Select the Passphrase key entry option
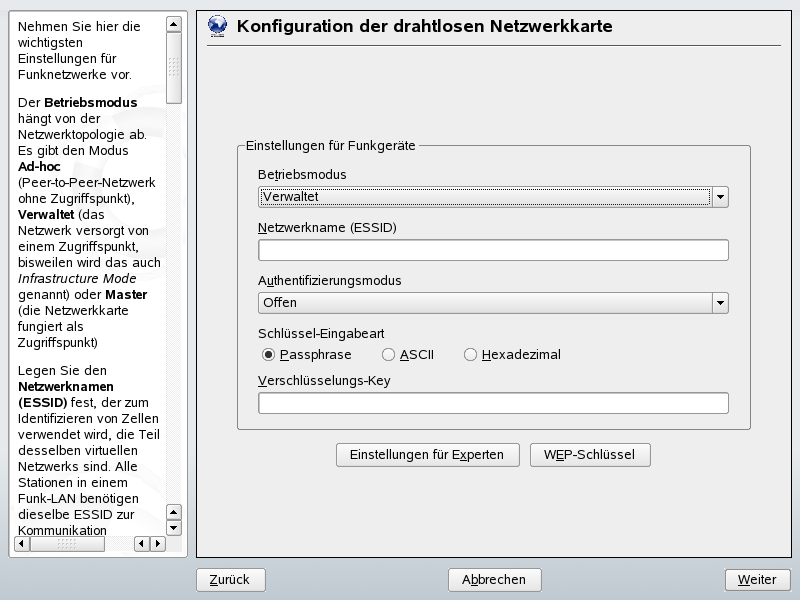This screenshot has width=800, height=600. click(266, 354)
